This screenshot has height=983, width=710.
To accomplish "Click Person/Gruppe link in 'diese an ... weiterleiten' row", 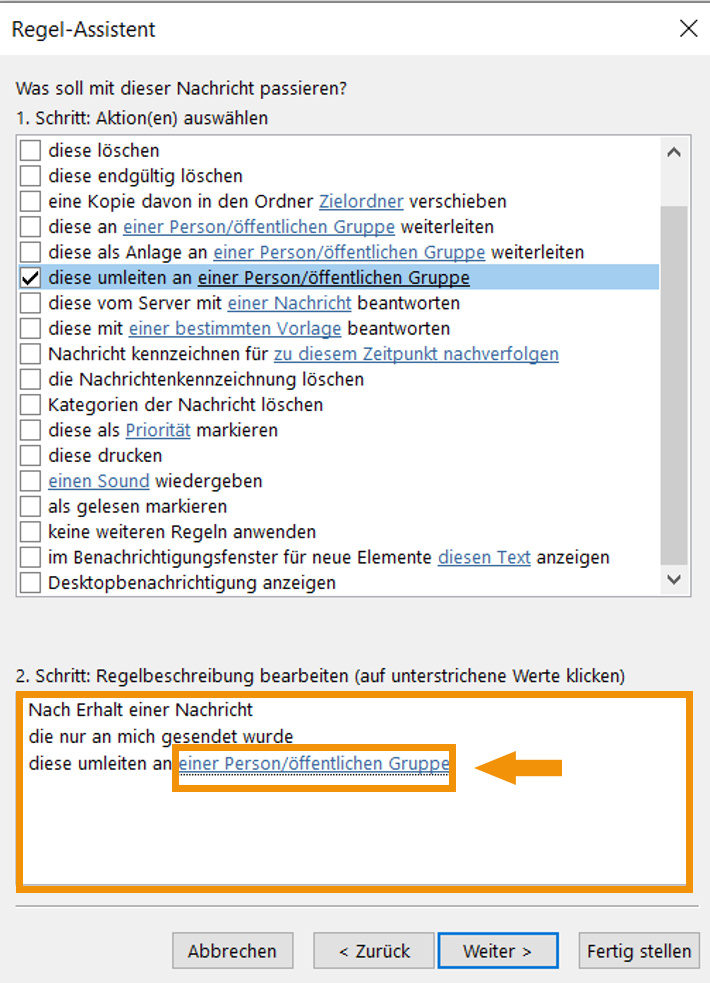I will click(x=259, y=227).
